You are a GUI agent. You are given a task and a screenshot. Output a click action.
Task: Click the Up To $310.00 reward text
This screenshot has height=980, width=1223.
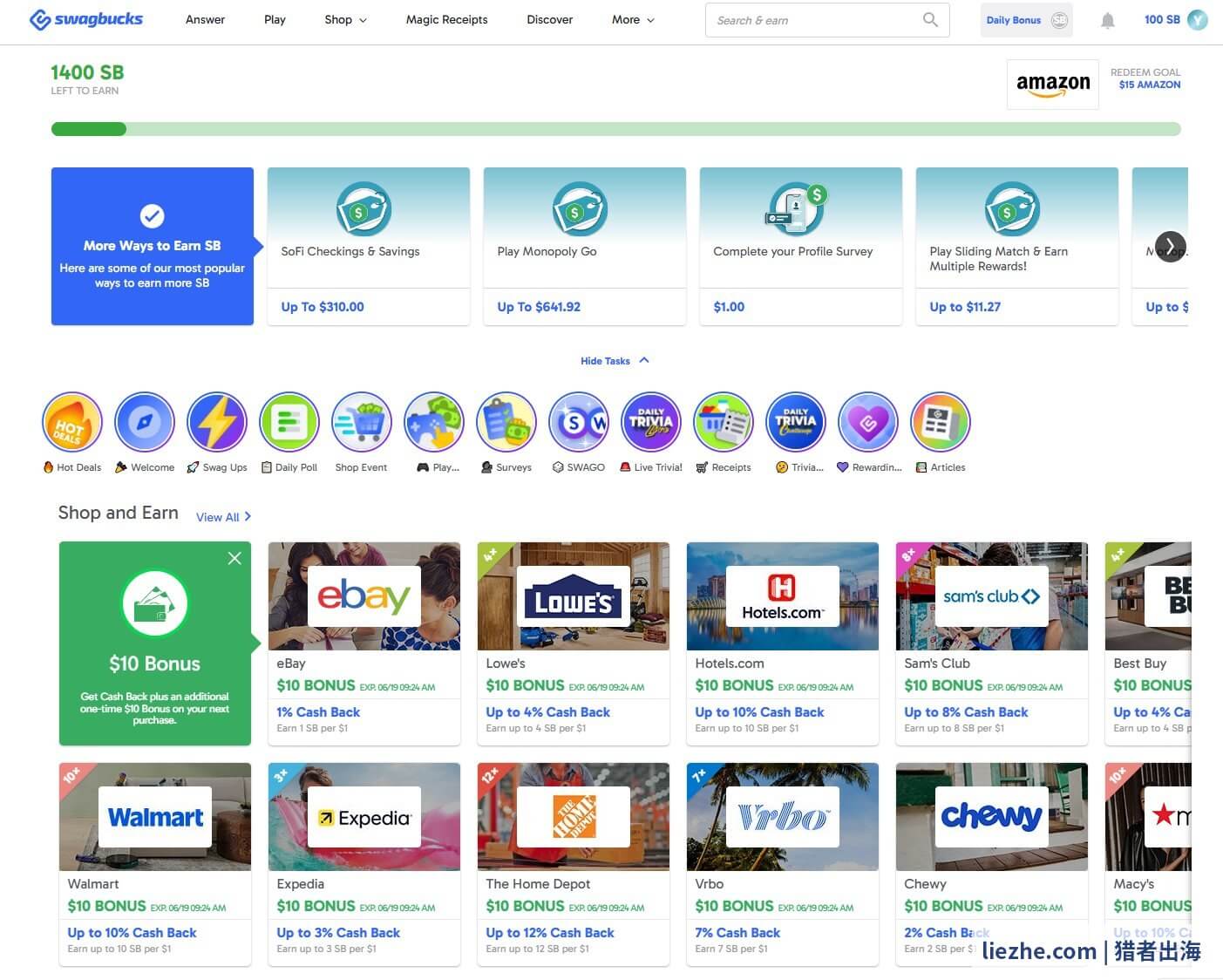(323, 307)
